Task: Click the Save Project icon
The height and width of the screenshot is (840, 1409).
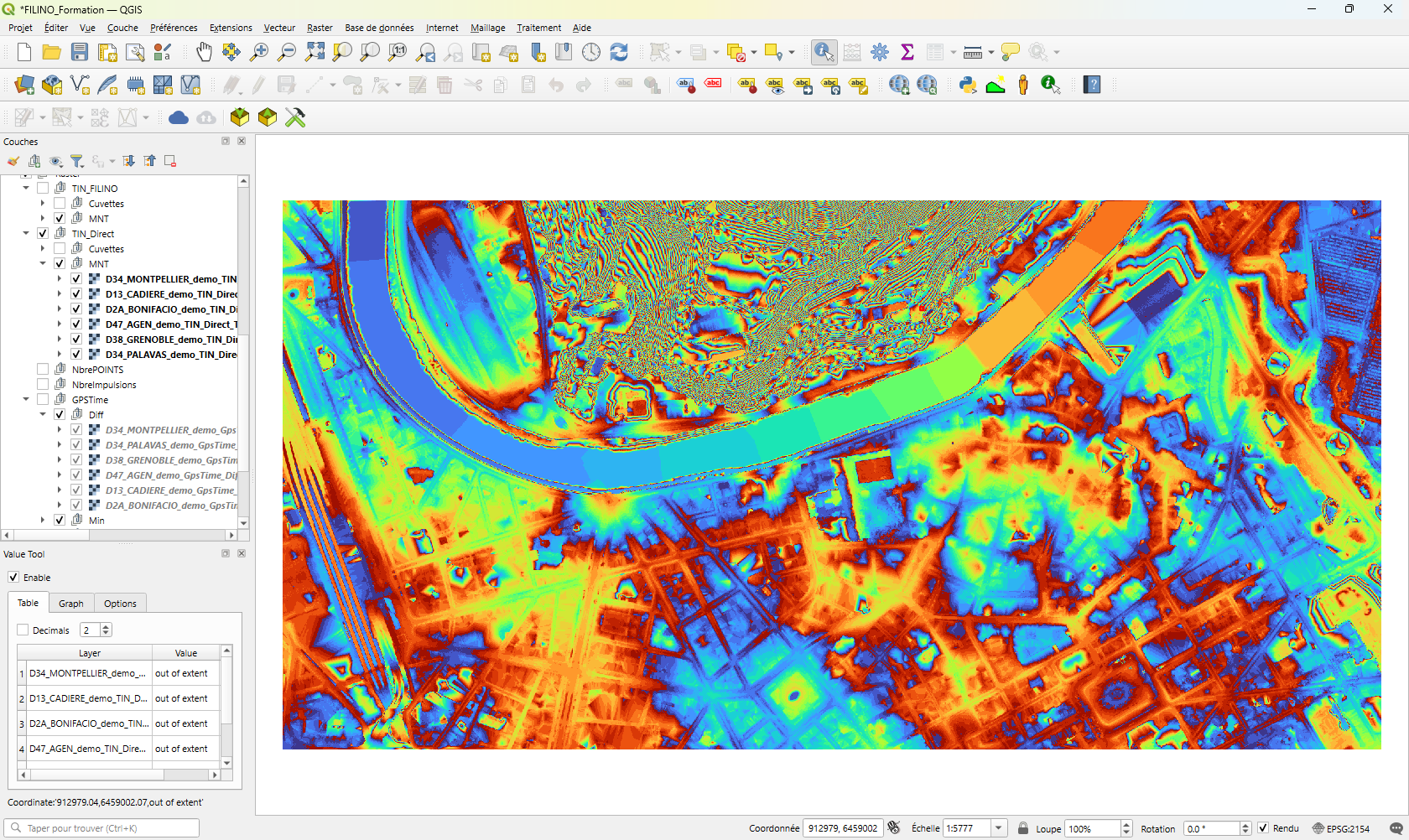Action: 80,52
